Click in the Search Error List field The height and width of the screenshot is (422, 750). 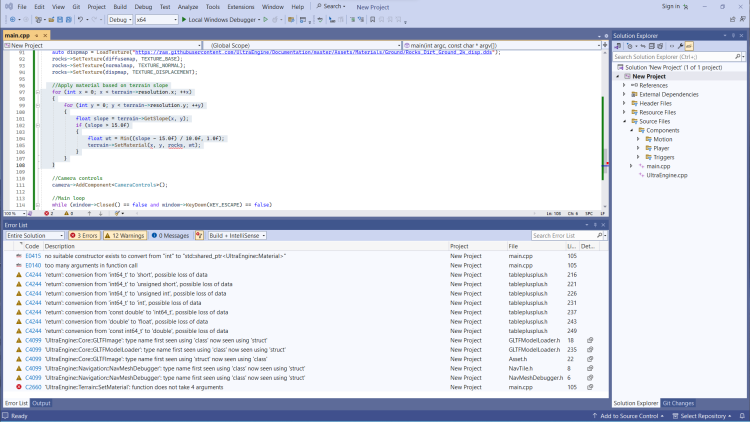click(x=563, y=235)
